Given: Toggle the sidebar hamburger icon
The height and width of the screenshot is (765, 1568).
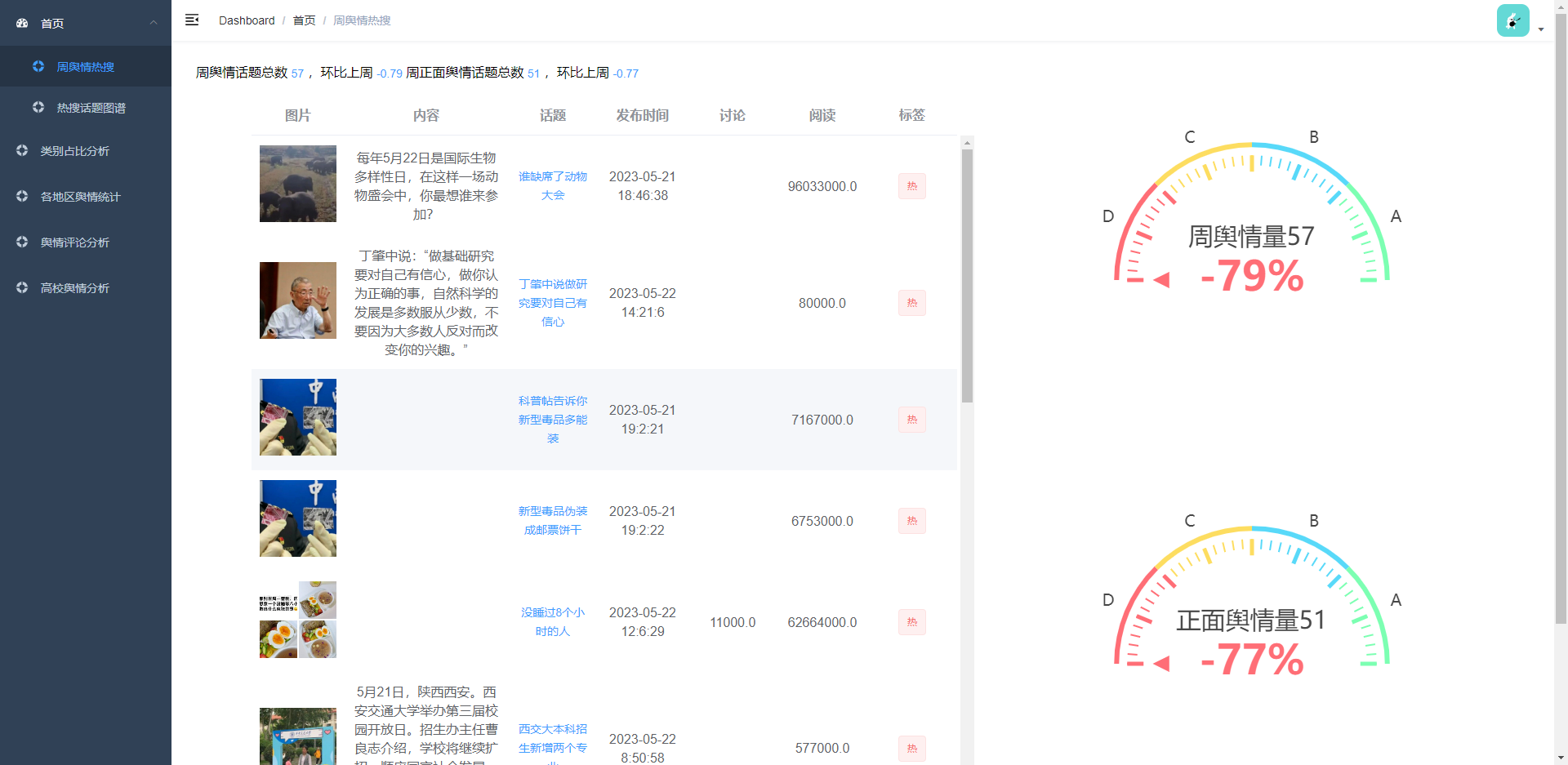Looking at the screenshot, I should pyautogui.click(x=192, y=20).
